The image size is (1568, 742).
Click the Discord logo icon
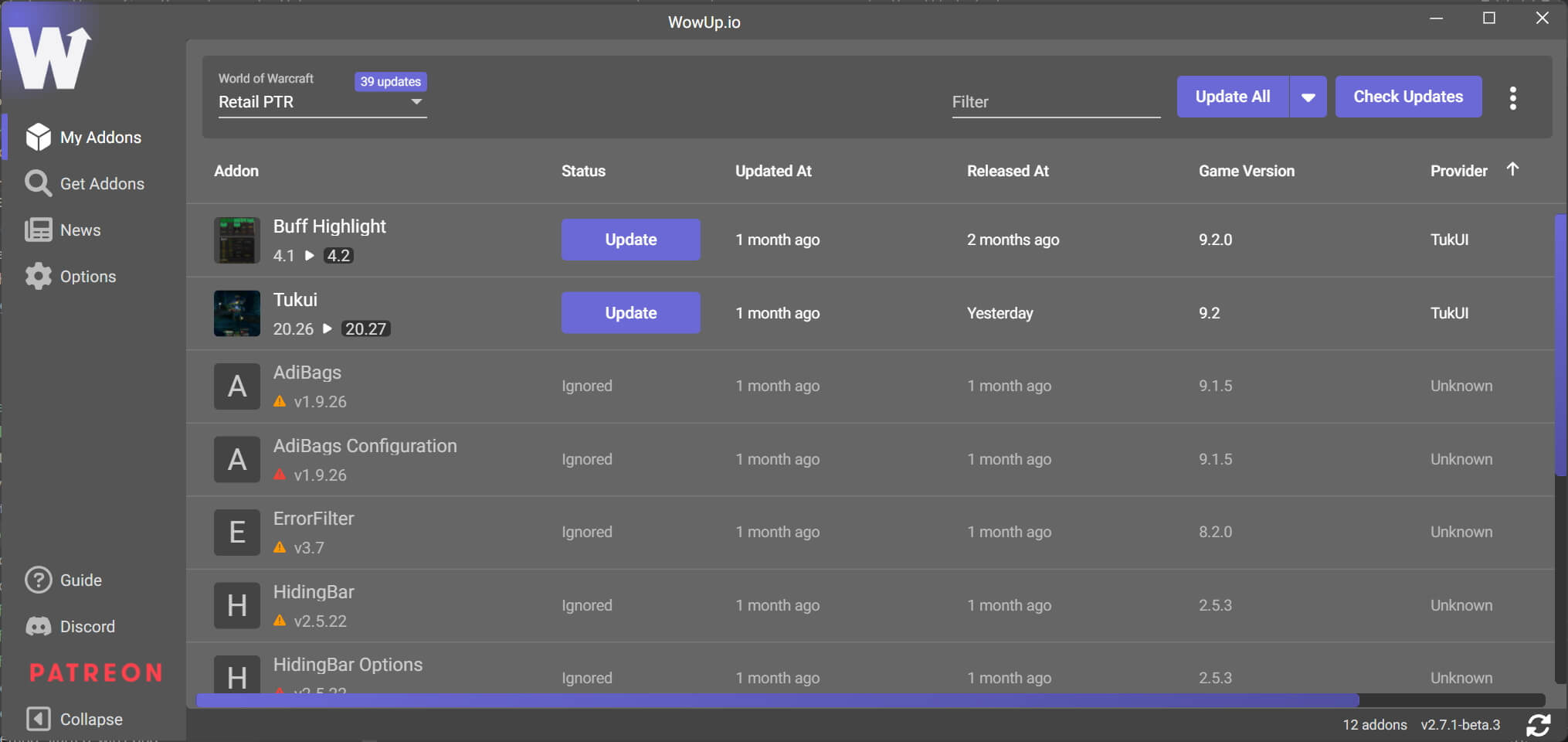[38, 626]
